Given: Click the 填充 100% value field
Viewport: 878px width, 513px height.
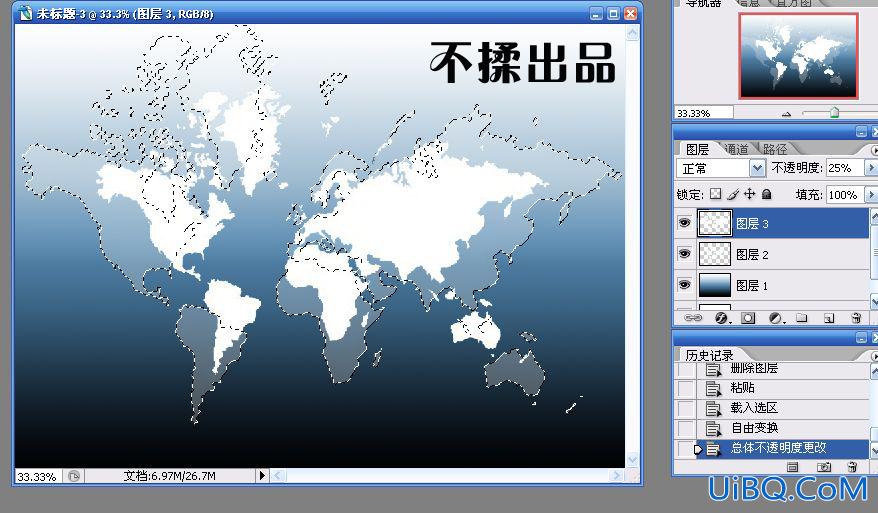Looking at the screenshot, I should [845, 194].
